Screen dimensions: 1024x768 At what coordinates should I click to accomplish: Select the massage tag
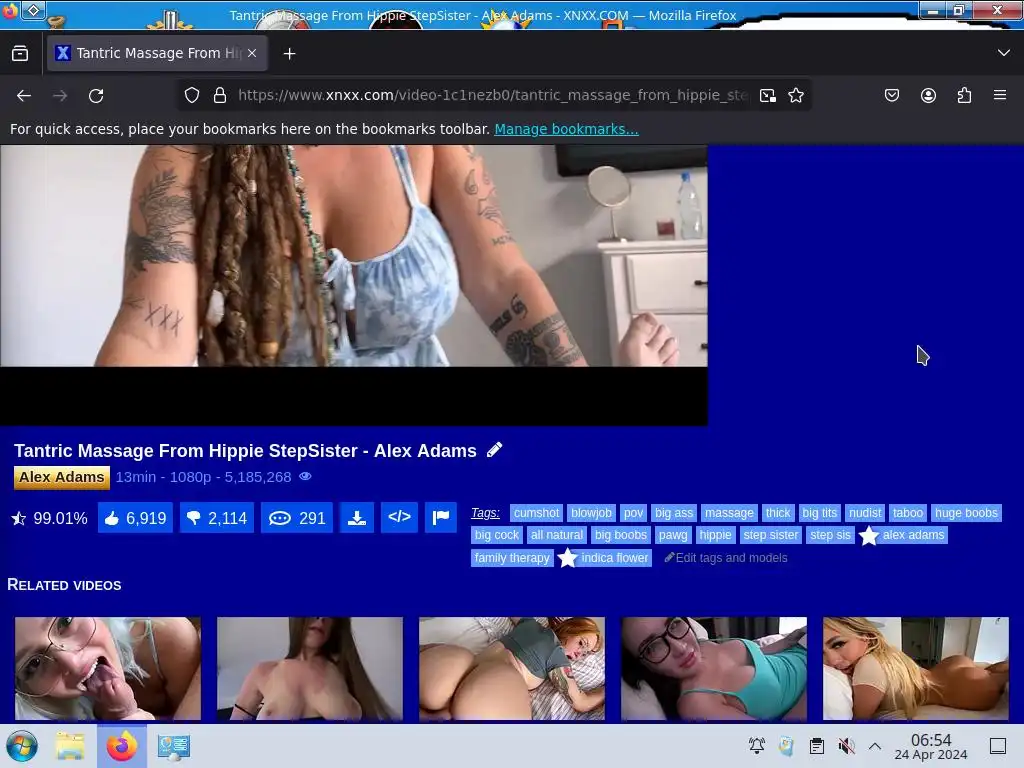729,513
